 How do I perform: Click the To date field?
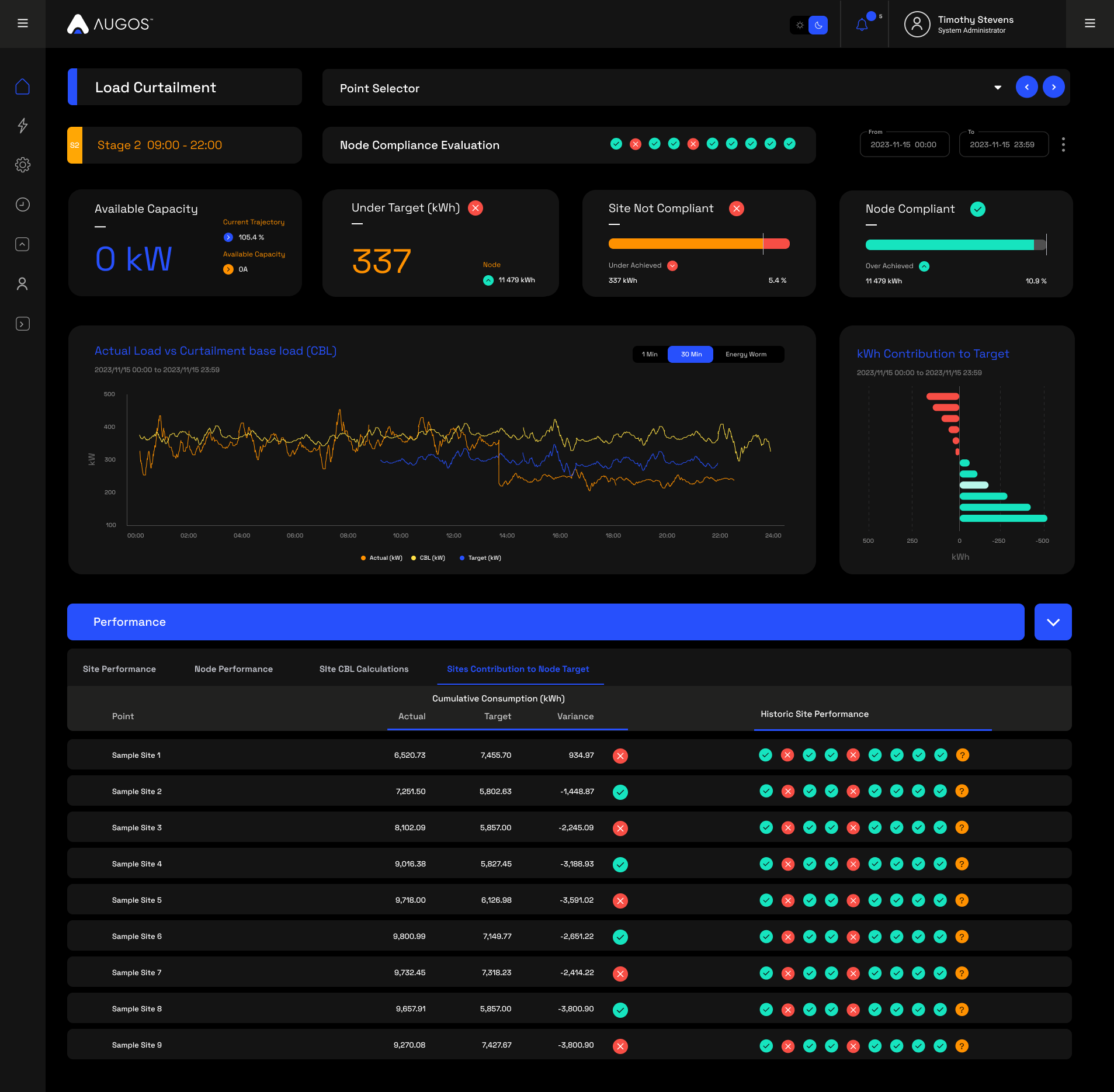point(1003,144)
